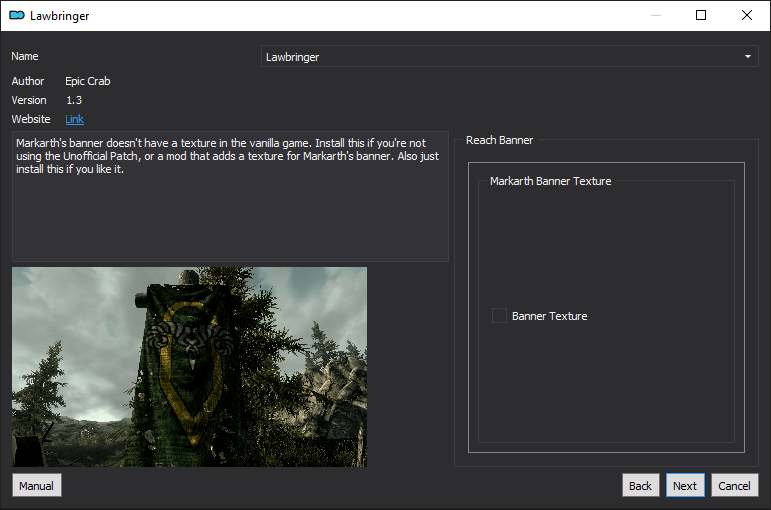Click the Lawbringer app icon in title bar
Screen dimensions: 771x510
[x=17, y=15]
